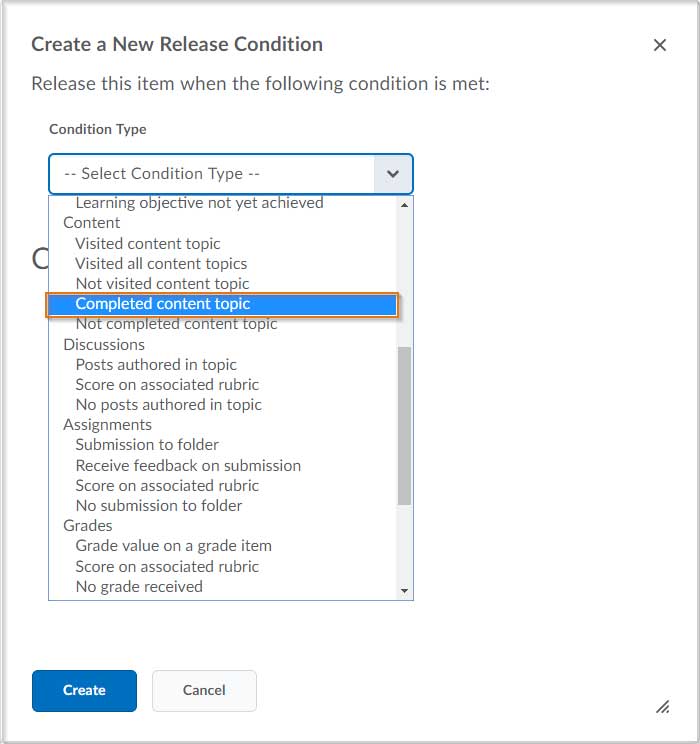700x744 pixels.
Task: Select "Visited all content topics" option
Action: coord(161,264)
